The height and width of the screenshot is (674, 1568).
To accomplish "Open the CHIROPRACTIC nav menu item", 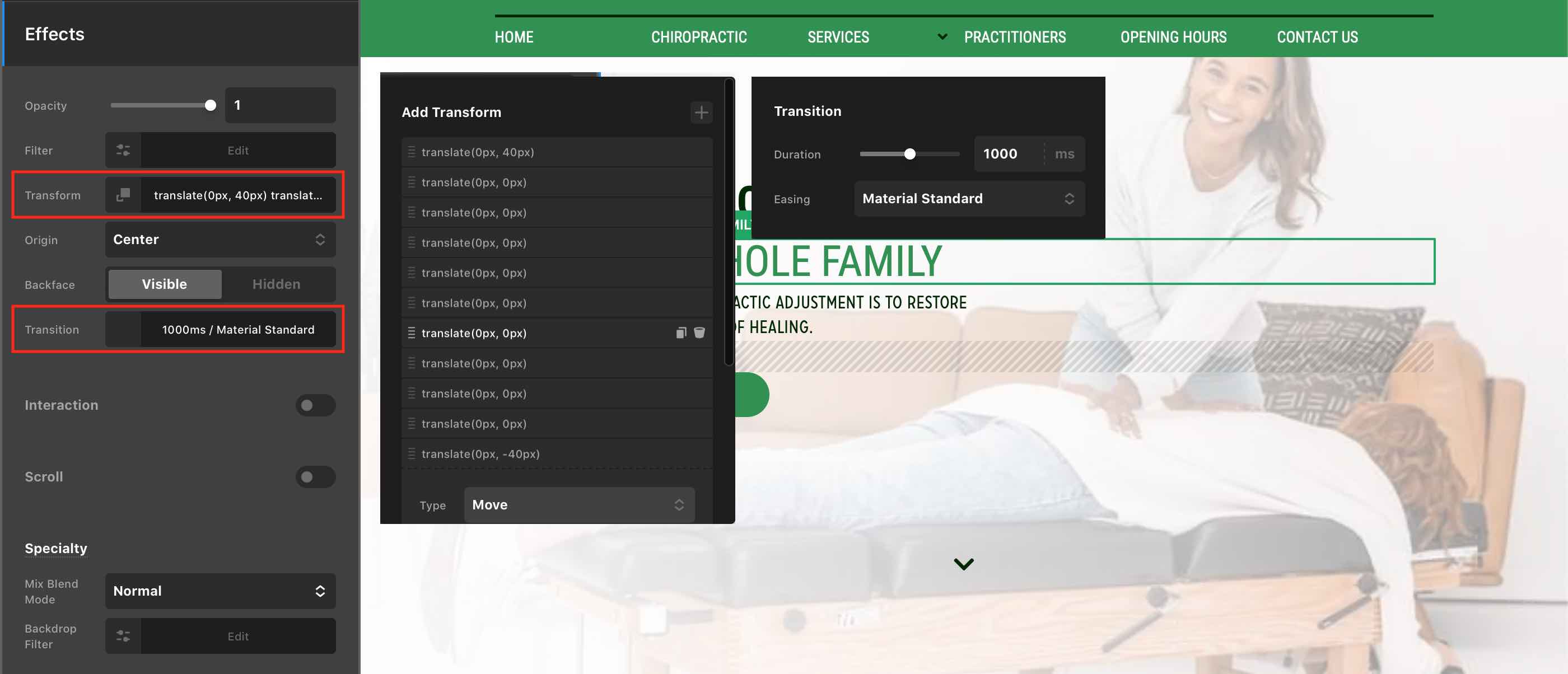I will [698, 38].
